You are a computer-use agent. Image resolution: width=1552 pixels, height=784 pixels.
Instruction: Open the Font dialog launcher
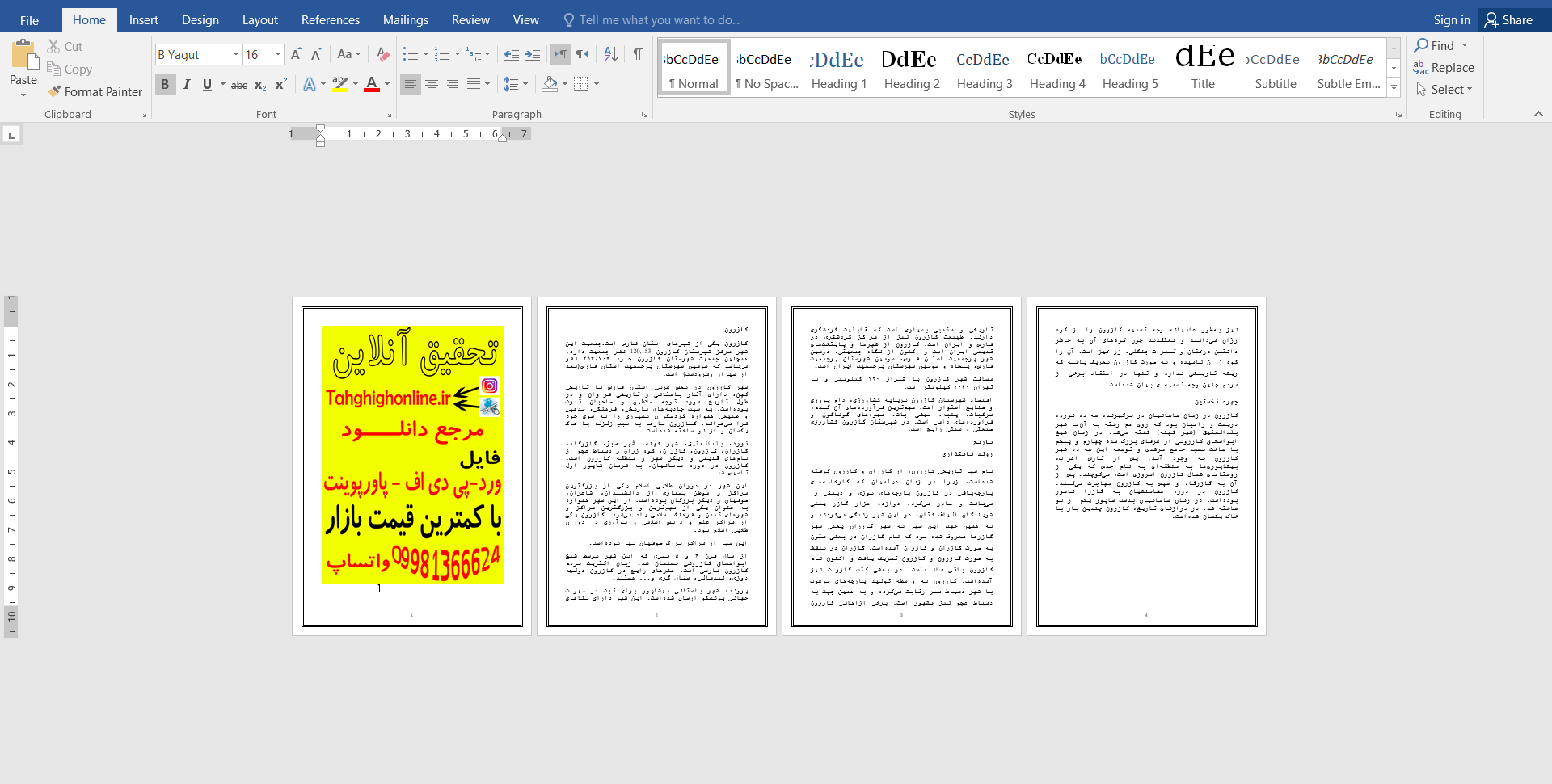coord(388,115)
